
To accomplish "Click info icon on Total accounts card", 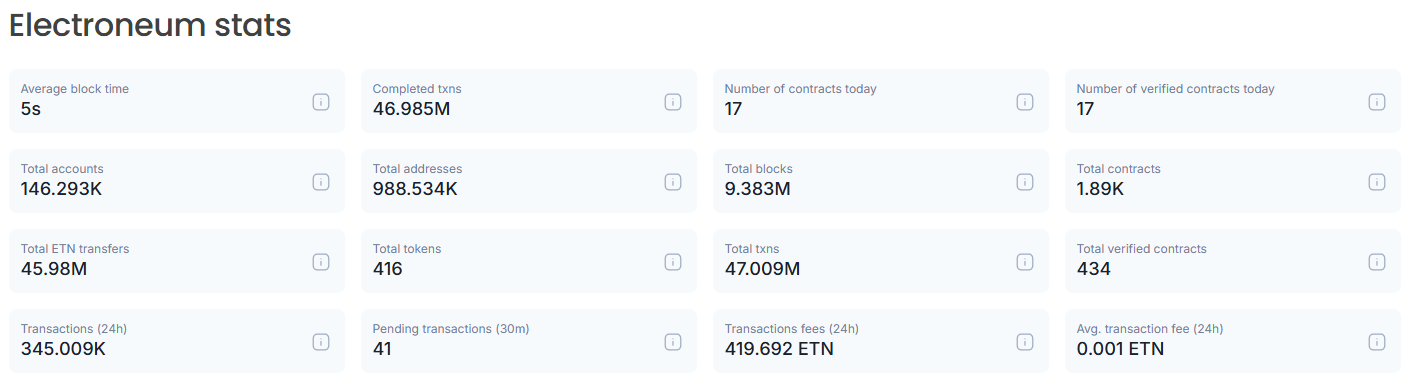I will pyautogui.click(x=321, y=182).
